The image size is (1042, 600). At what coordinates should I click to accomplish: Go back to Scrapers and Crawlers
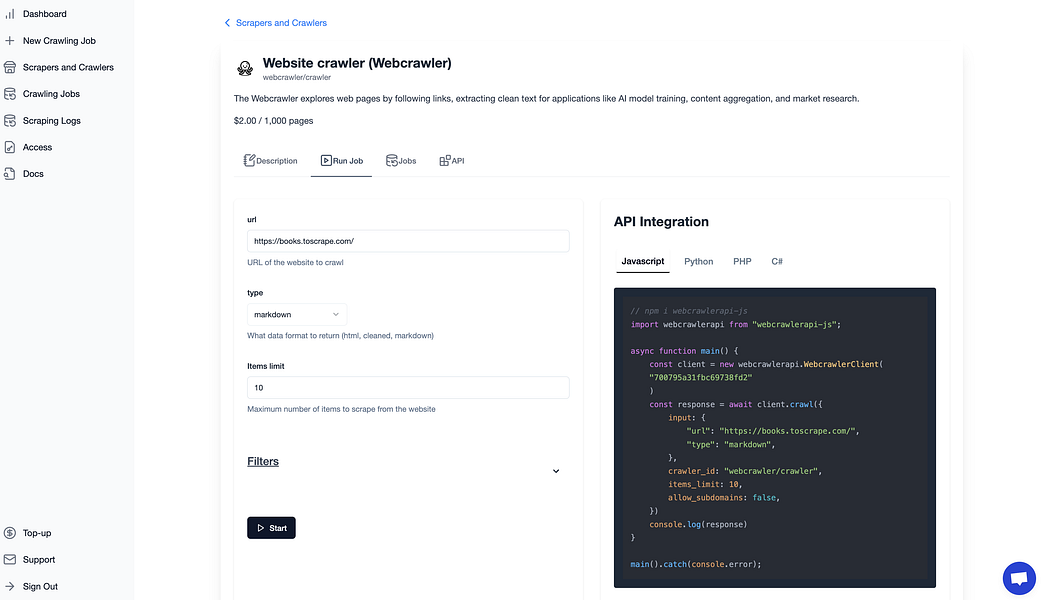coord(275,22)
